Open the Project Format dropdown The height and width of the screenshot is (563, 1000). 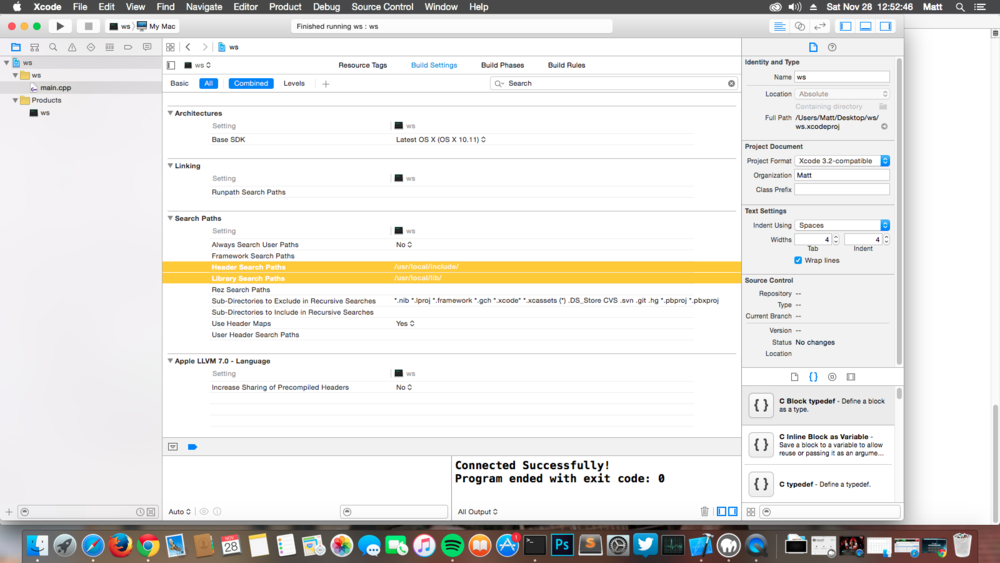842,161
